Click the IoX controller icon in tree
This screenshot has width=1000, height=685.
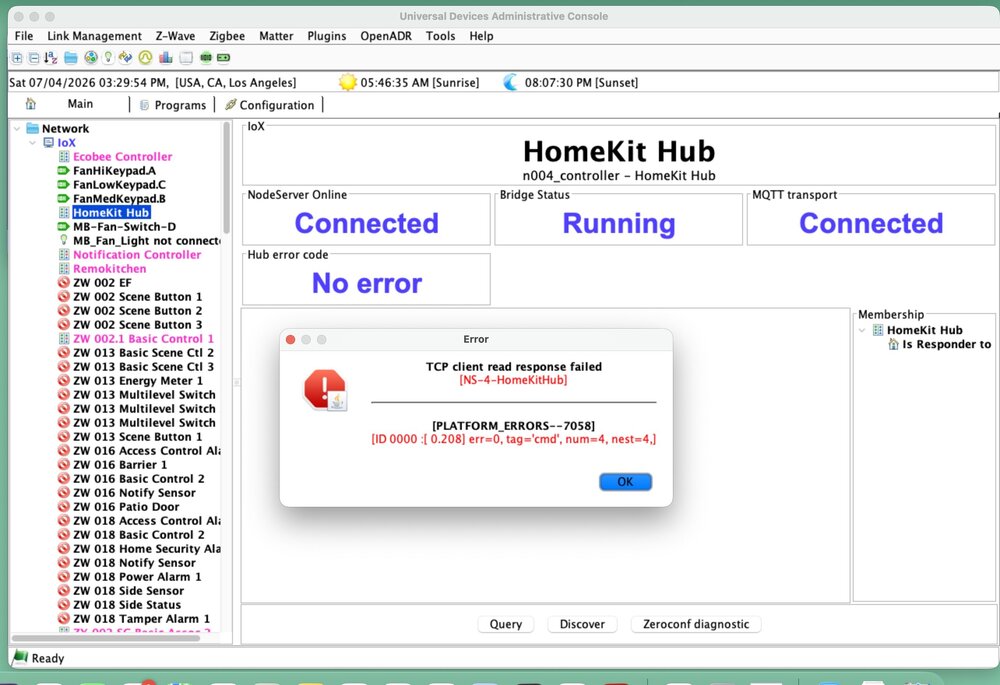(48, 142)
